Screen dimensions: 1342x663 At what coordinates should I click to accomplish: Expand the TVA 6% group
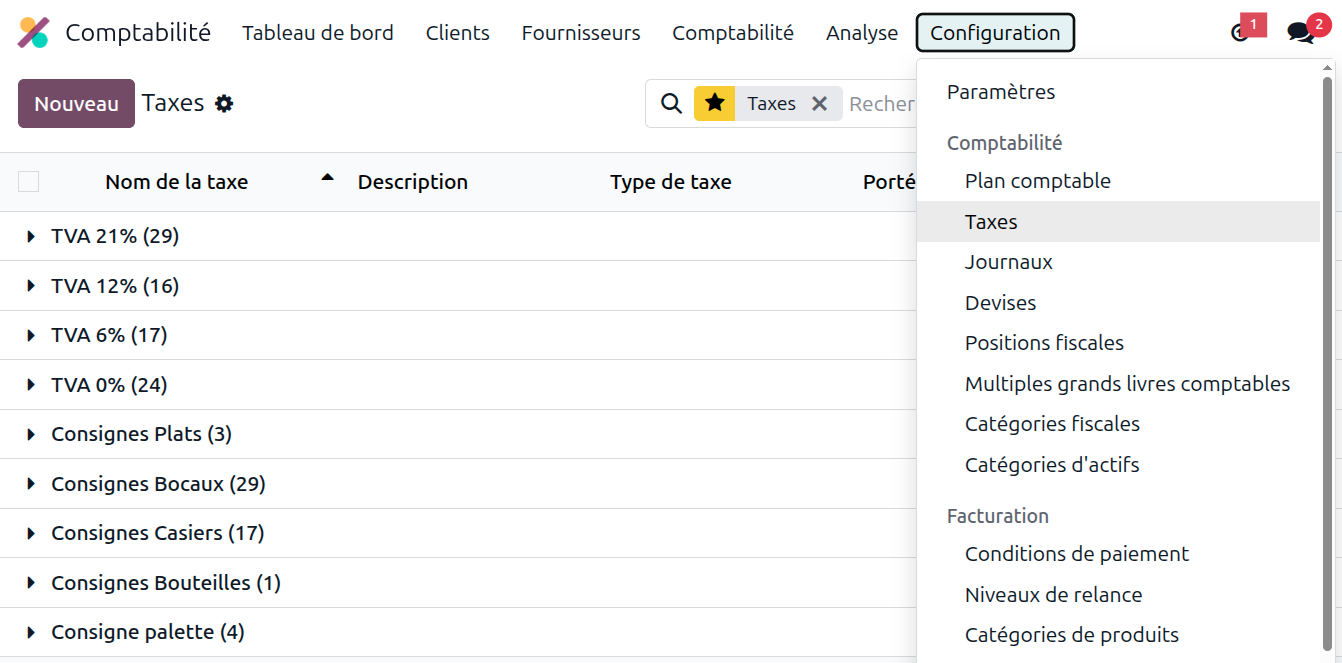point(32,336)
